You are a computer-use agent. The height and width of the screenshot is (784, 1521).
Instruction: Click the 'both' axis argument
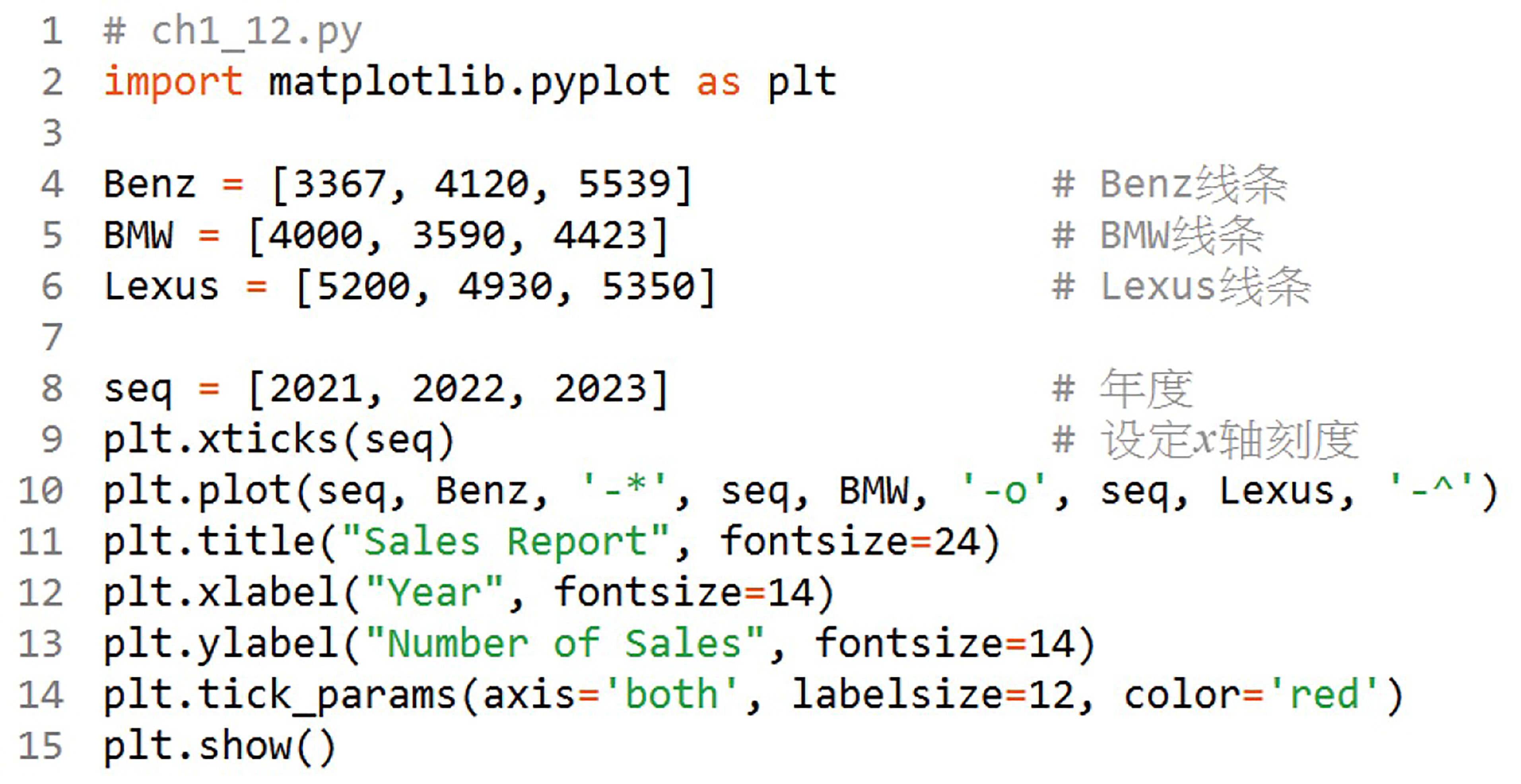(671, 695)
